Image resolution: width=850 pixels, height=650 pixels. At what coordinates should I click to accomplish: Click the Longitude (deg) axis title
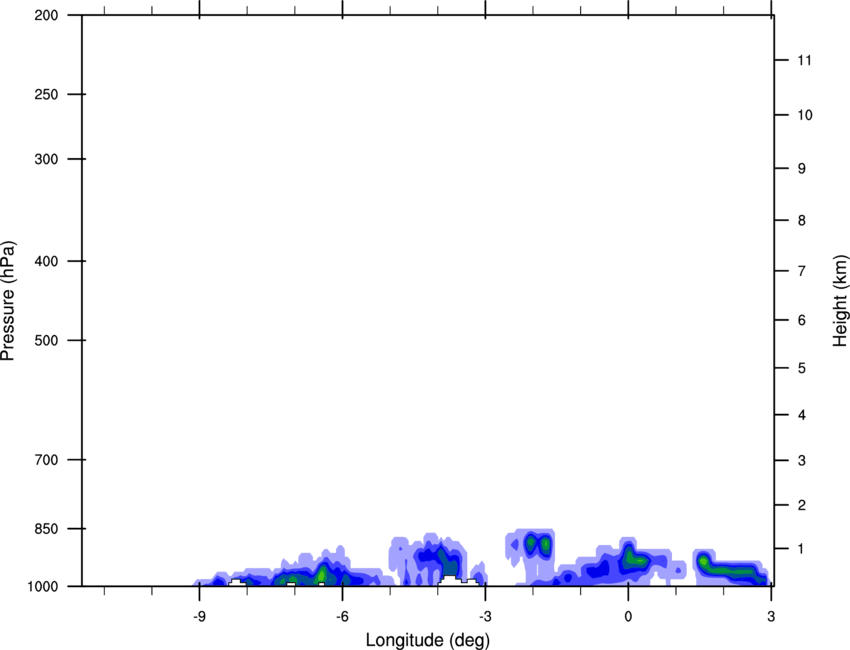tap(428, 640)
